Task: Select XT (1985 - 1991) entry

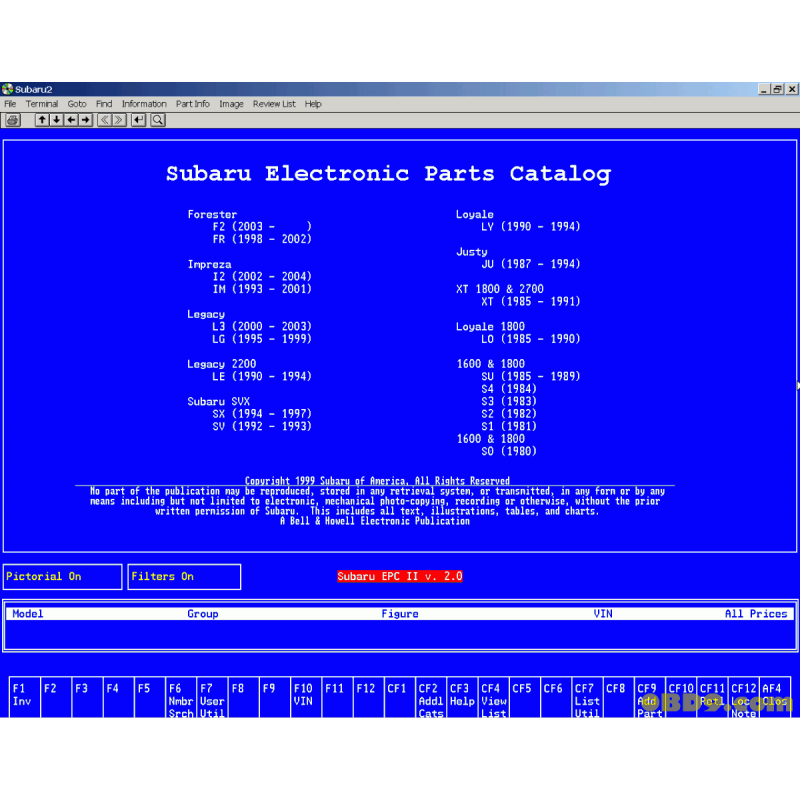Action: pos(531,302)
